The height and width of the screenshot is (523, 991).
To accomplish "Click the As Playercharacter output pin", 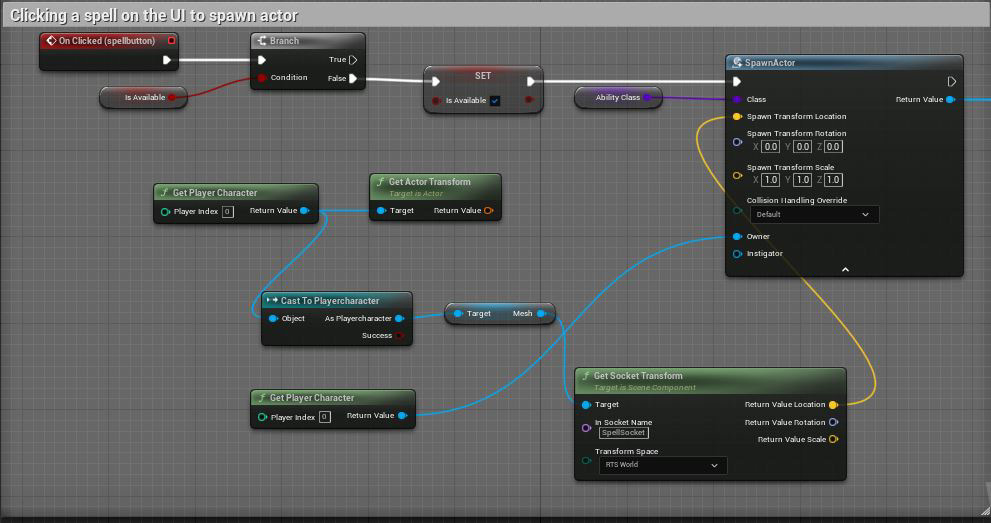I will 399,318.
